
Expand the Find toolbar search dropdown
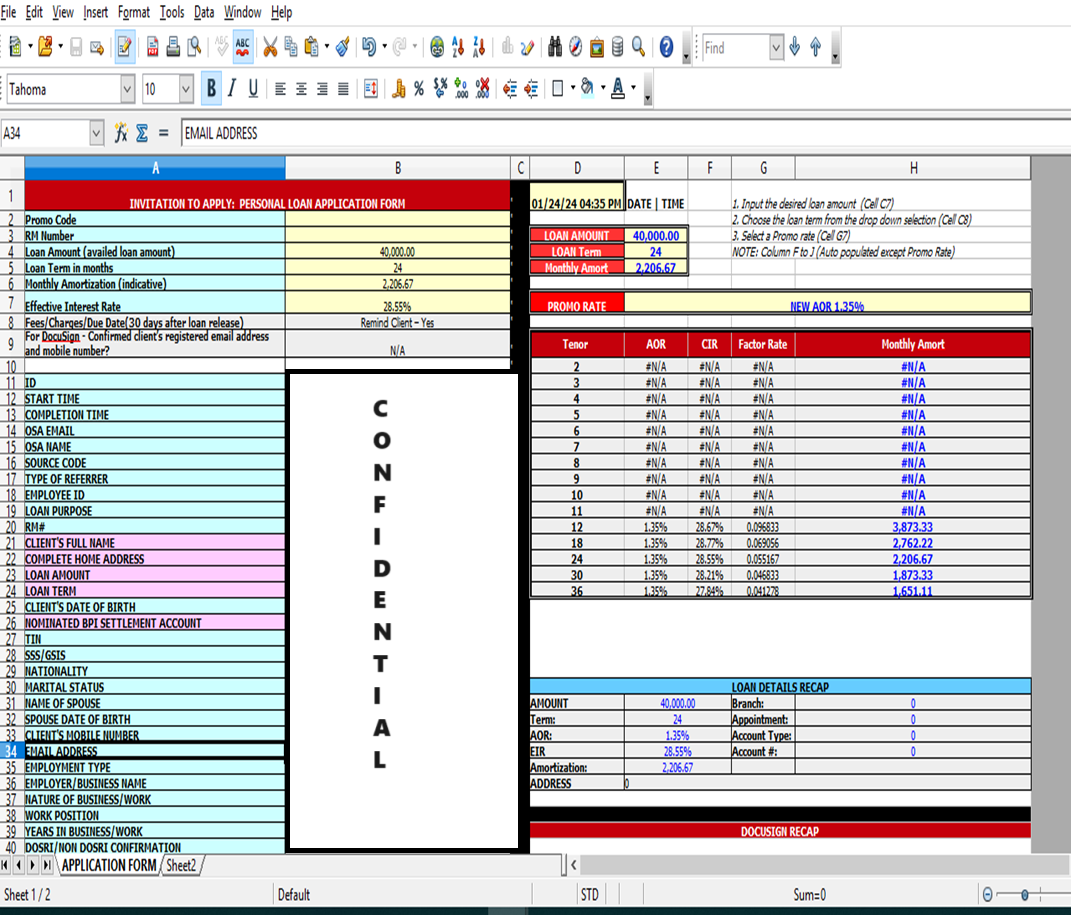click(x=776, y=48)
